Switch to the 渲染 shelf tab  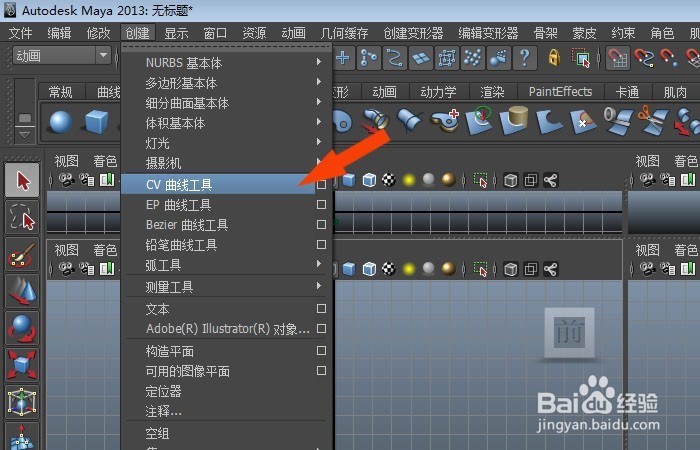pyautogui.click(x=492, y=92)
